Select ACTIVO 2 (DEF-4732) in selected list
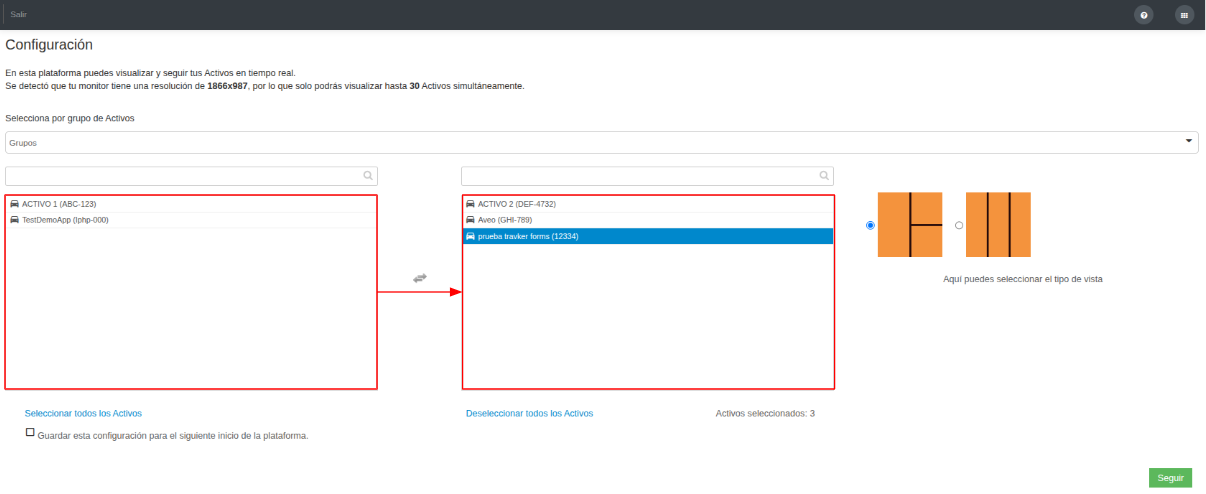The image size is (1206, 494). [x=648, y=204]
